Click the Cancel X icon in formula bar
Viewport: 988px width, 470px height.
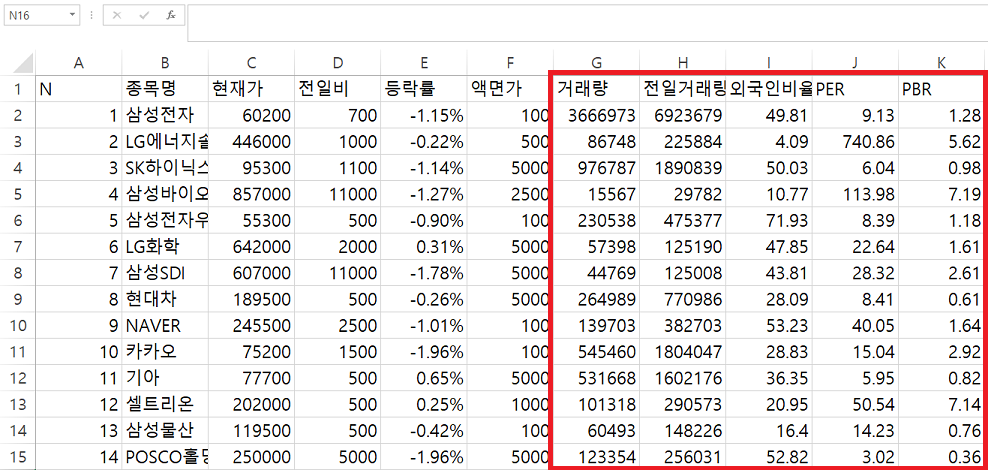coord(117,15)
